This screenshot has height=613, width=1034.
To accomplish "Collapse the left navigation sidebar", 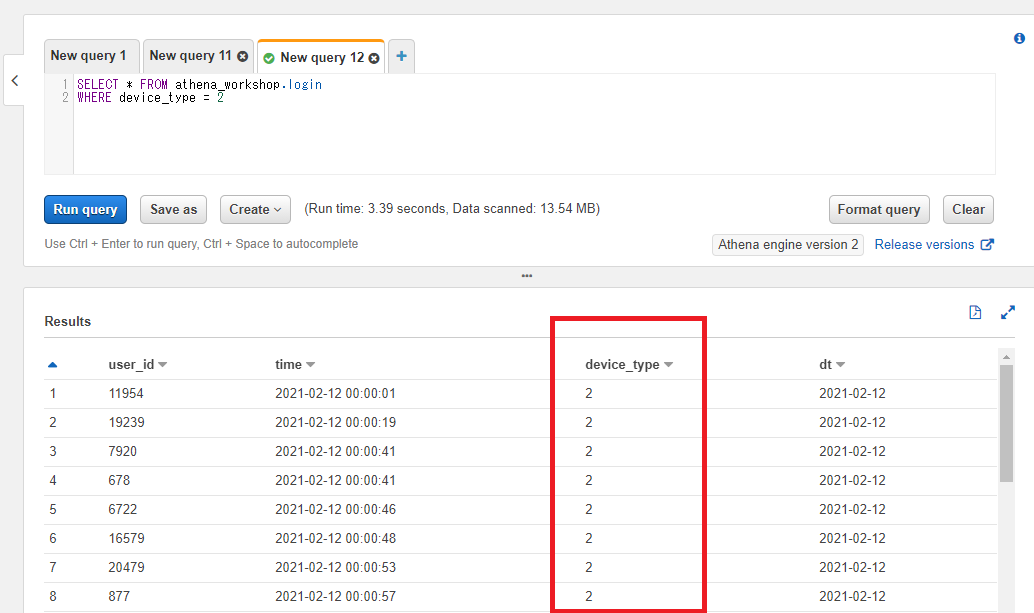I will pyautogui.click(x=14, y=80).
